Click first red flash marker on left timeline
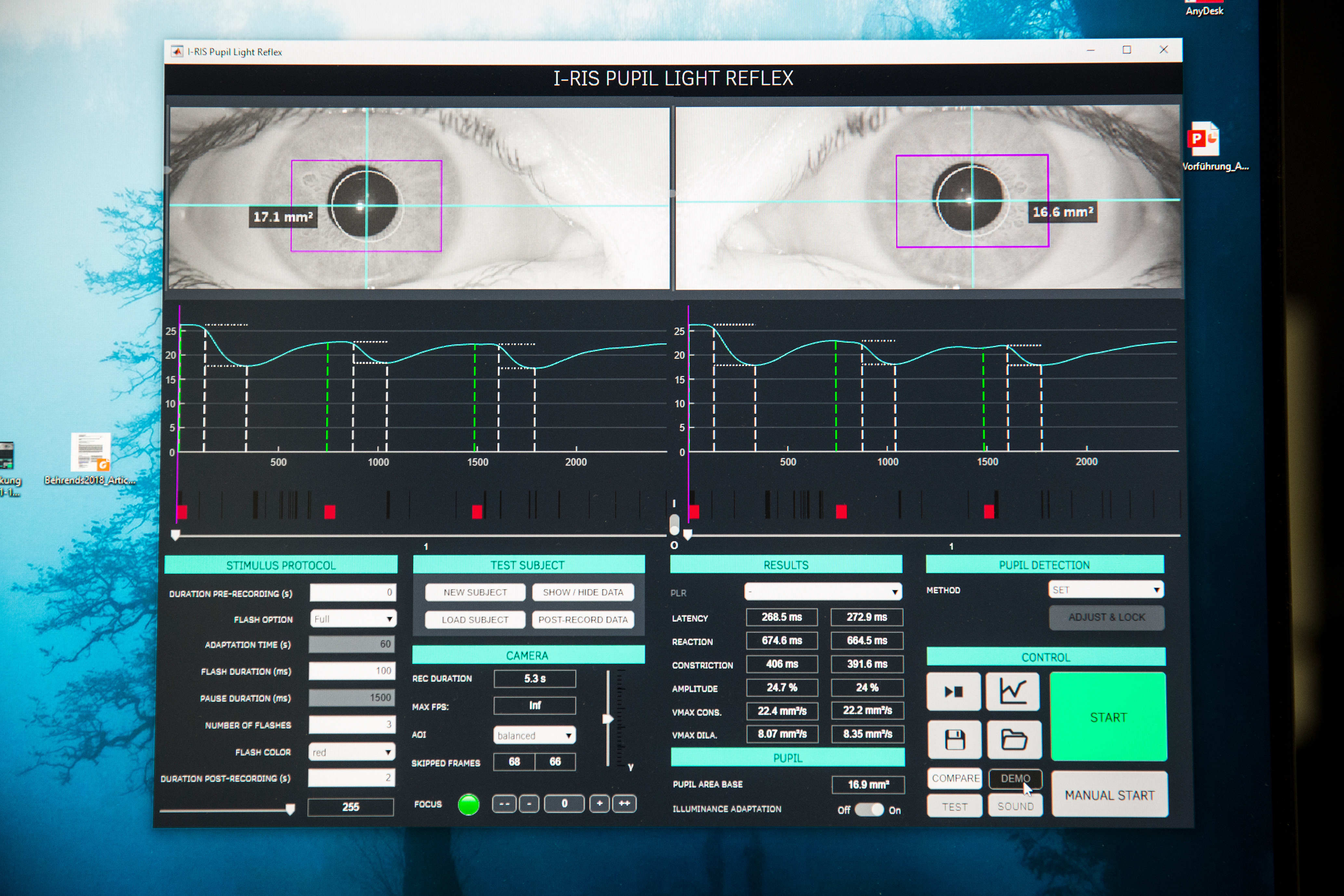This screenshot has height=896, width=1344. 182,512
